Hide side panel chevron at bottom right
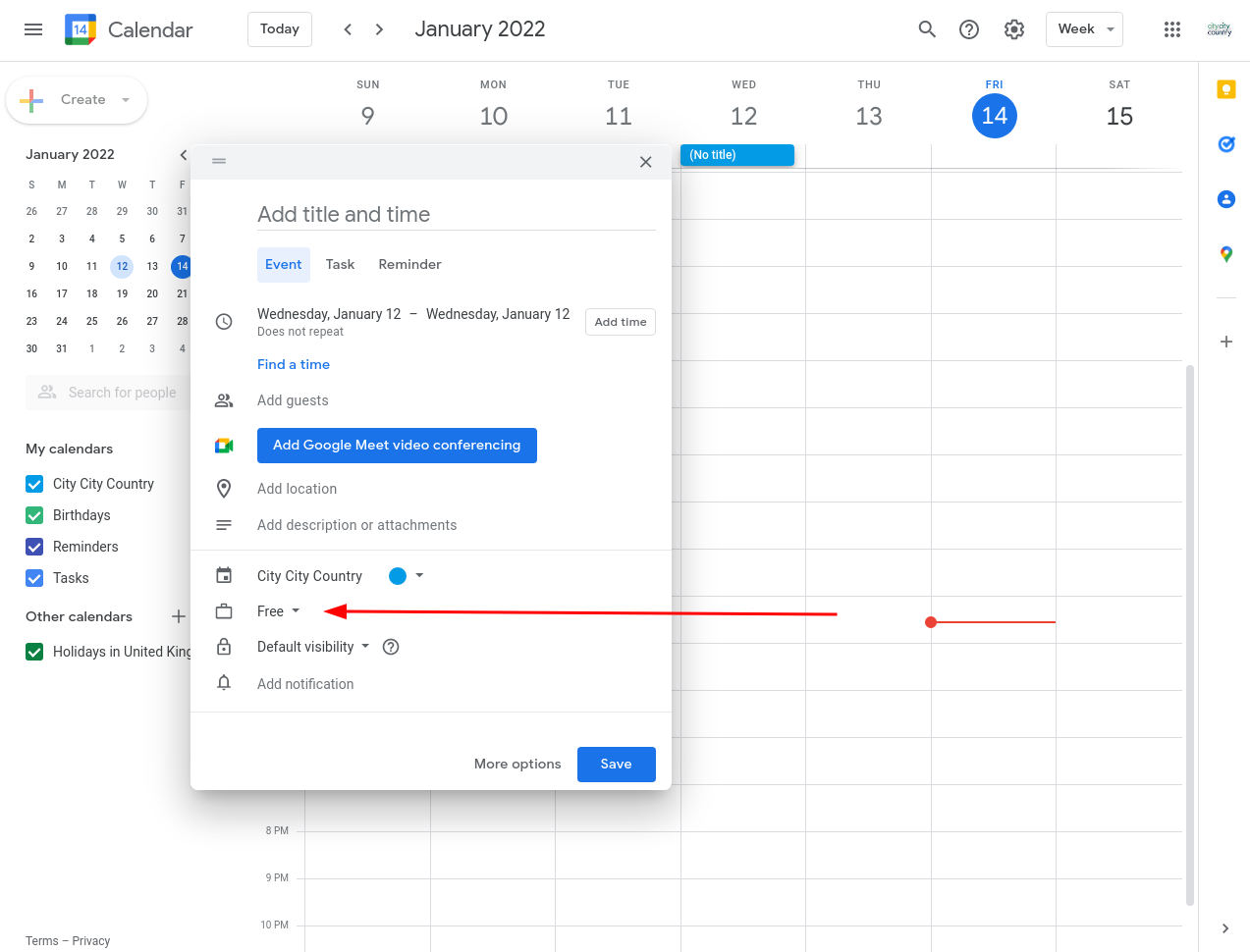Viewport: 1250px width, 952px height. click(x=1225, y=928)
